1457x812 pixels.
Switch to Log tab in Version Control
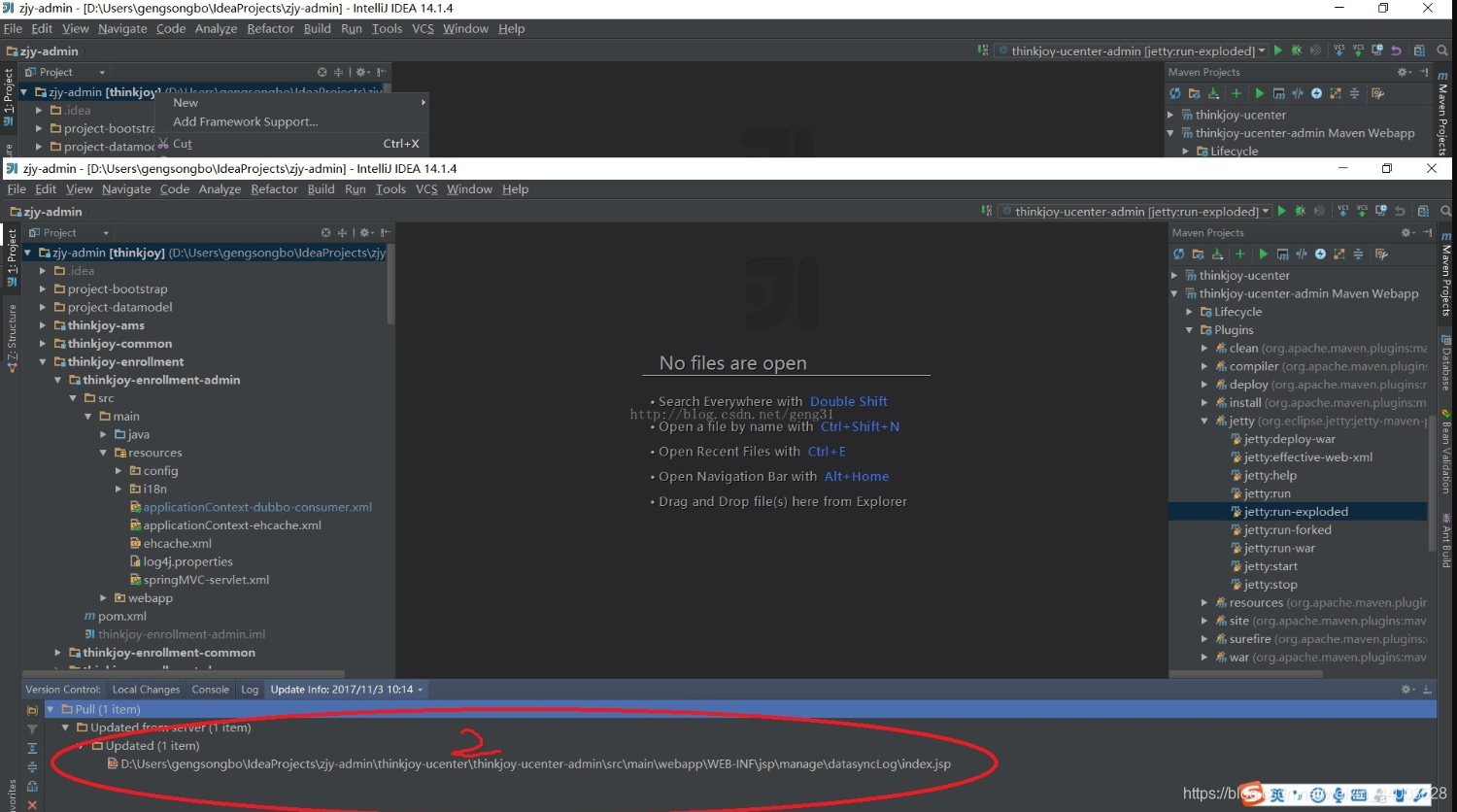250,690
